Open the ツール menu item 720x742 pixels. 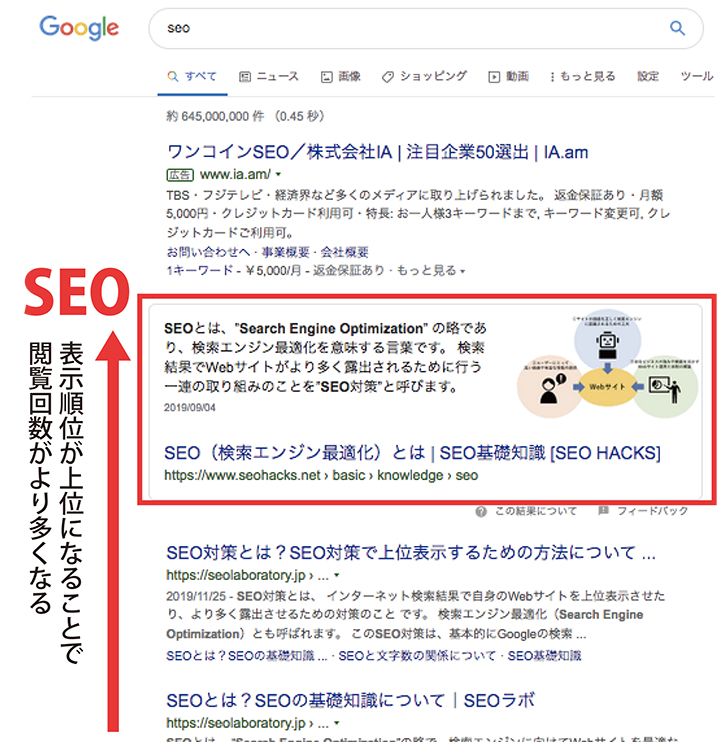[696, 76]
